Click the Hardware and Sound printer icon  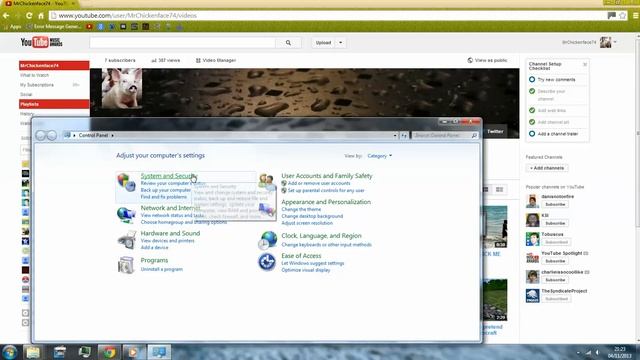tap(127, 240)
